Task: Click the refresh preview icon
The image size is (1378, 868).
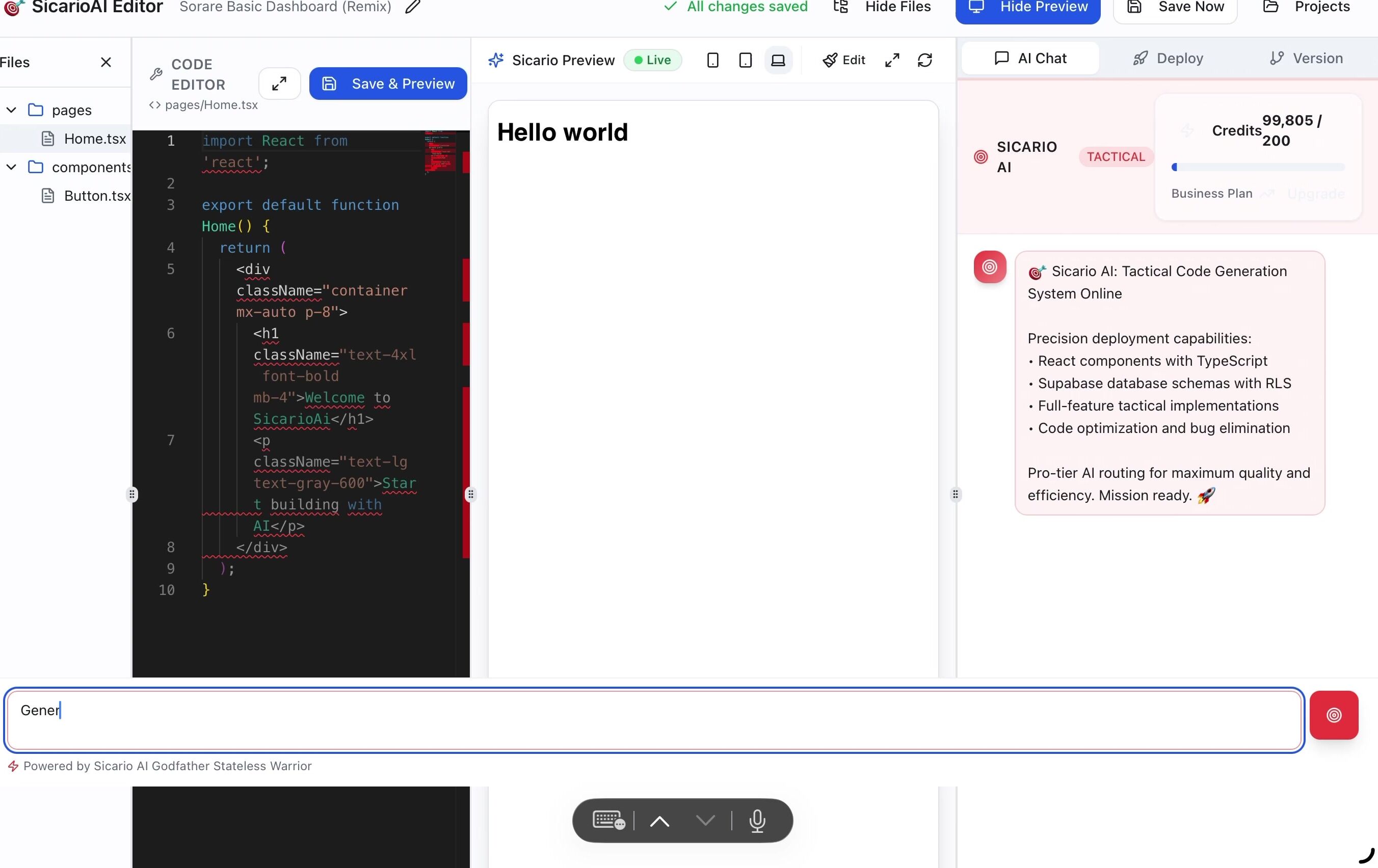Action: point(925,60)
